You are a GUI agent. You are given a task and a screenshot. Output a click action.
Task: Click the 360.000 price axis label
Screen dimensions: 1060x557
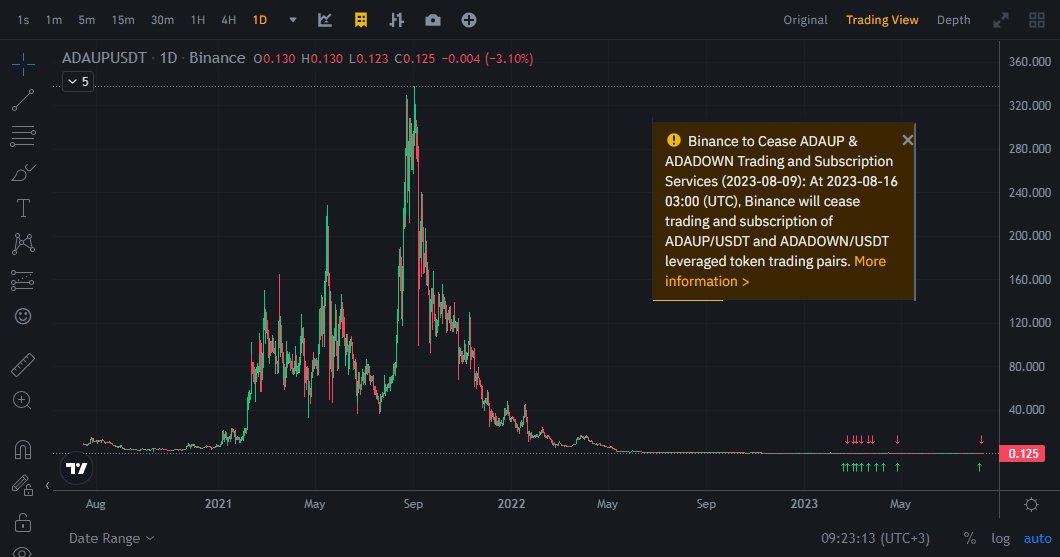1030,62
